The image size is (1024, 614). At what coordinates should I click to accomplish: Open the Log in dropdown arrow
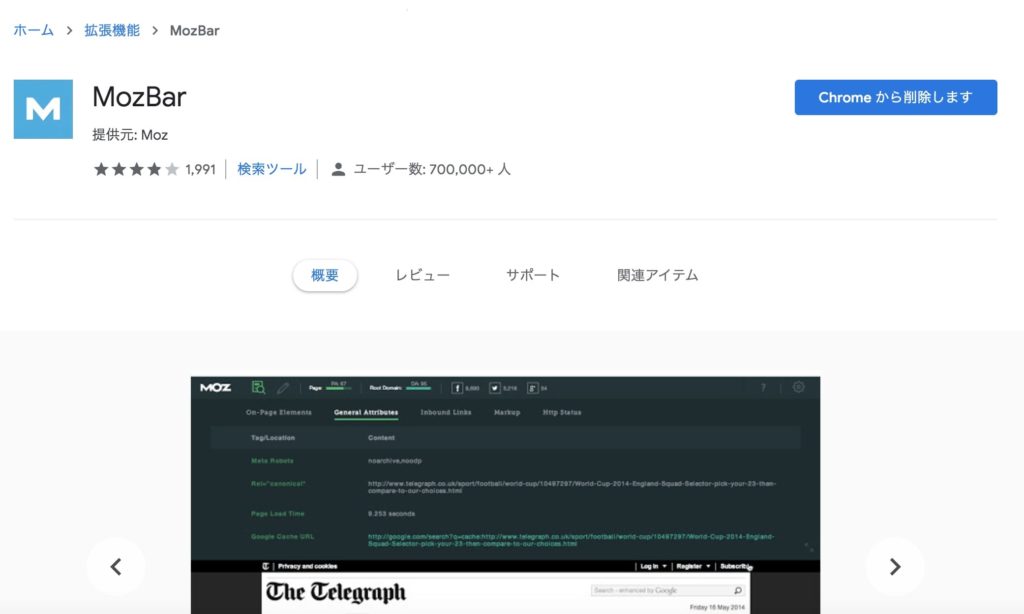665,566
